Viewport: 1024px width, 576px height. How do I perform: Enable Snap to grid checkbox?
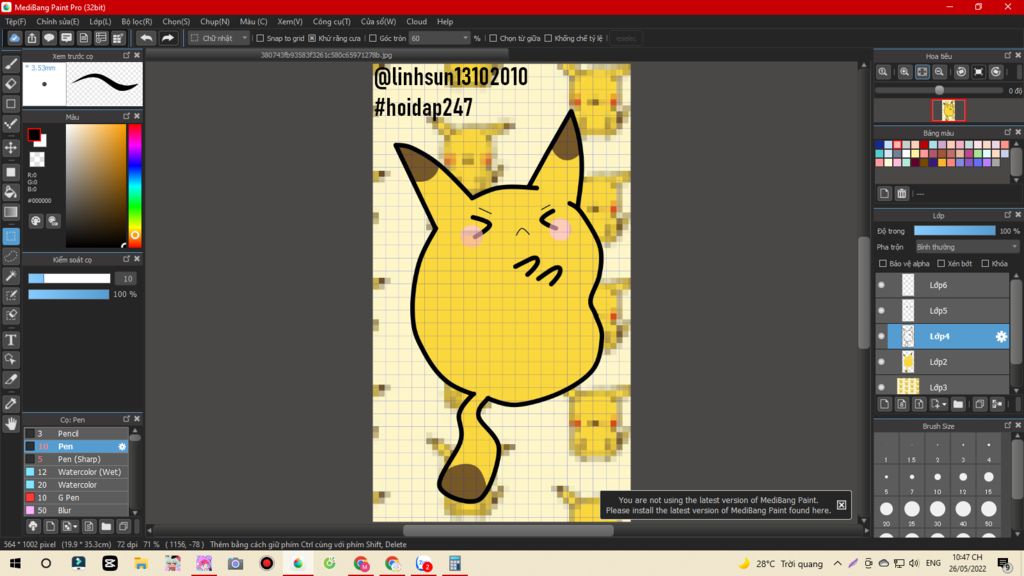pyautogui.click(x=261, y=39)
